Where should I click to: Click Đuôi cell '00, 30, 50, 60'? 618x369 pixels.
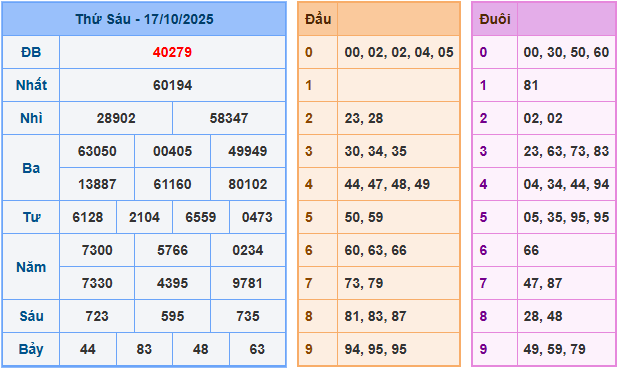pyautogui.click(x=566, y=52)
